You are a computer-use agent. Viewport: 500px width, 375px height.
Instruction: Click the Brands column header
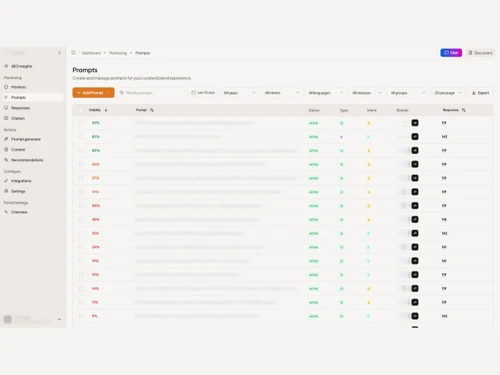[x=402, y=110]
